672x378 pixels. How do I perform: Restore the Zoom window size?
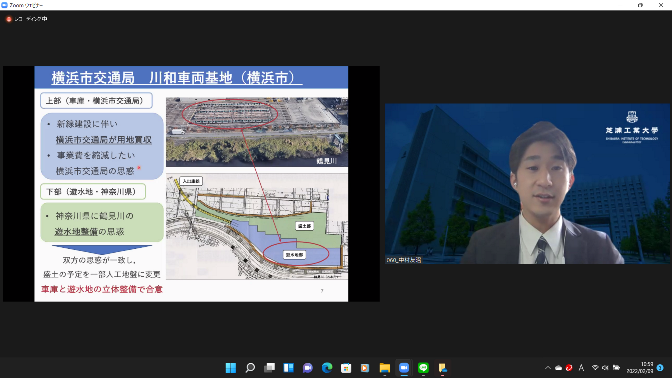coord(640,5)
